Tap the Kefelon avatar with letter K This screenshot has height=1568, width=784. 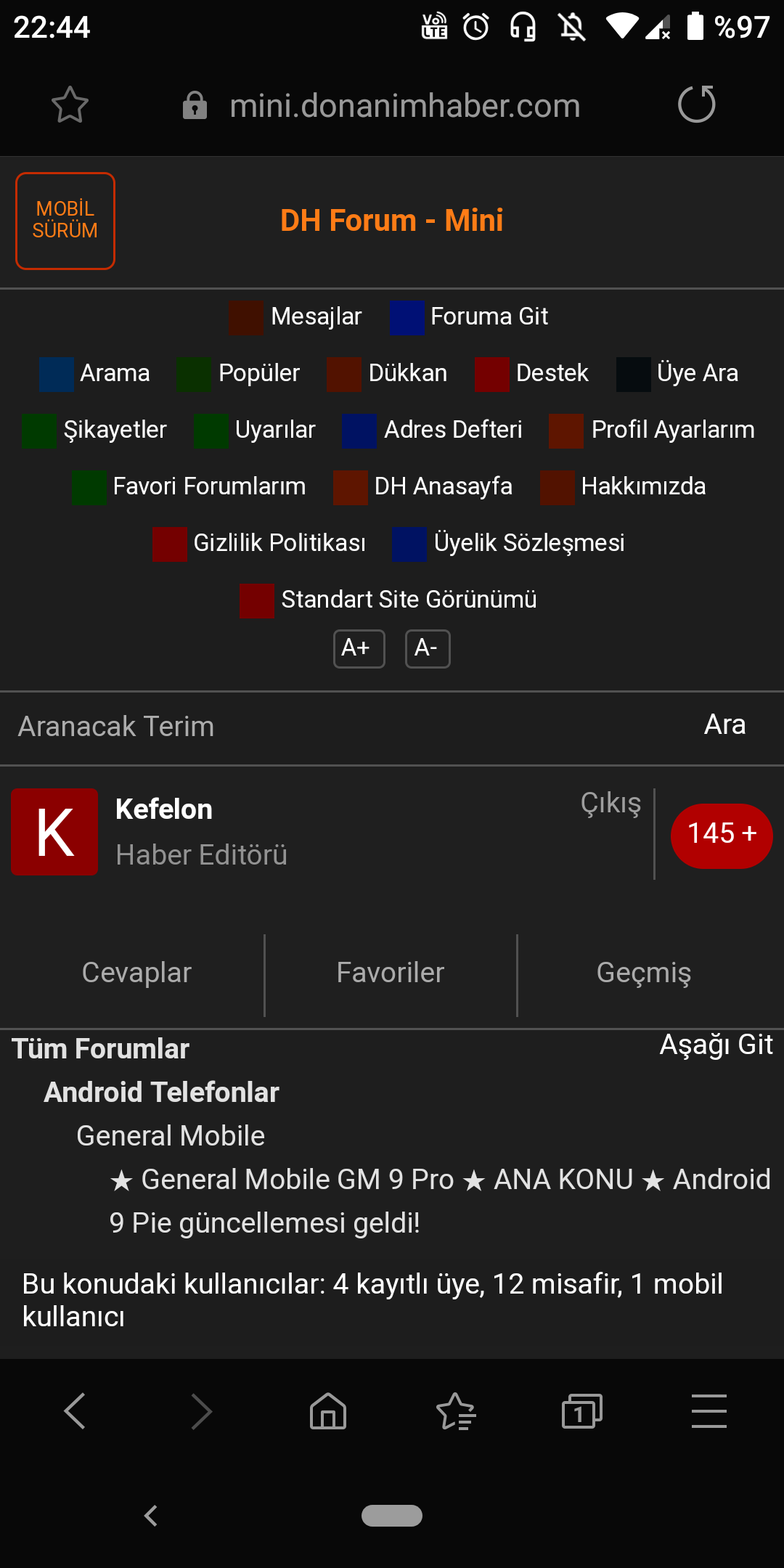pos(54,831)
